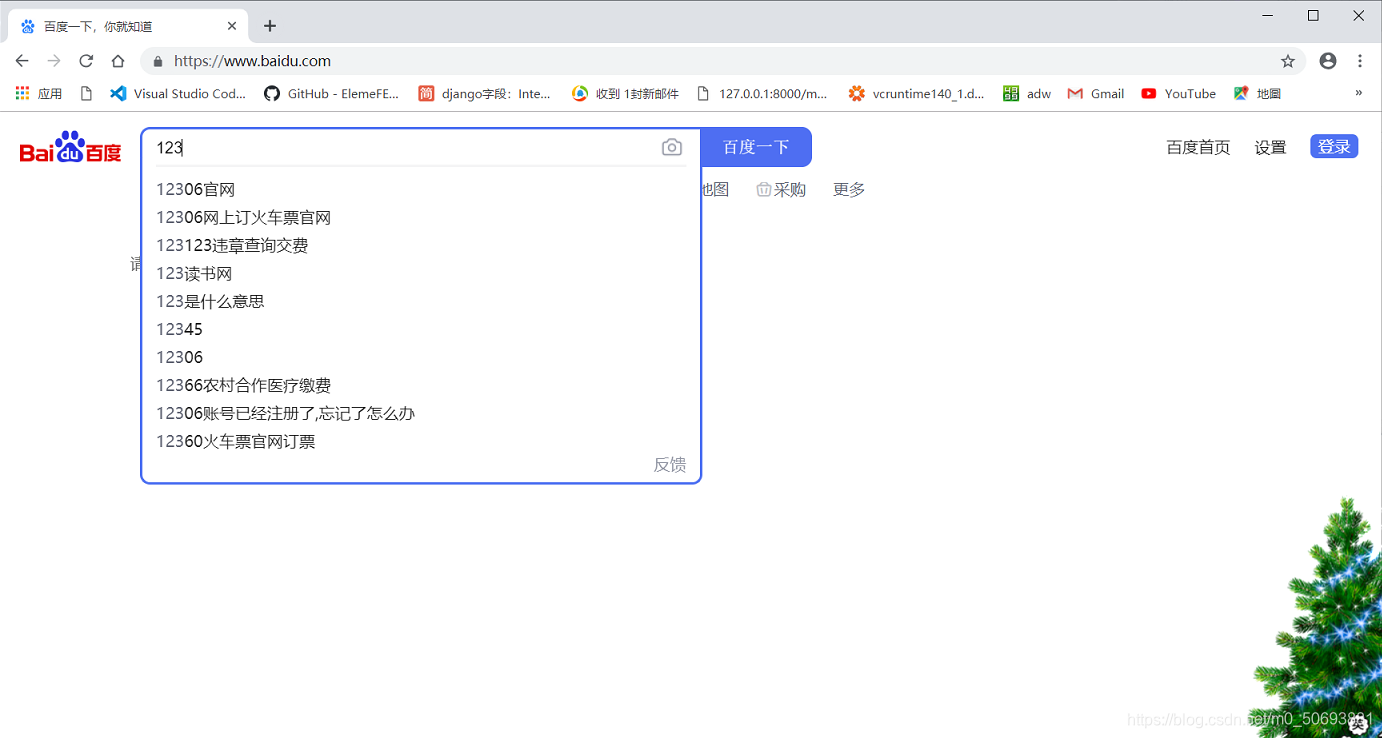Click the Baidu logo
The width and height of the screenshot is (1382, 738).
click(71, 148)
